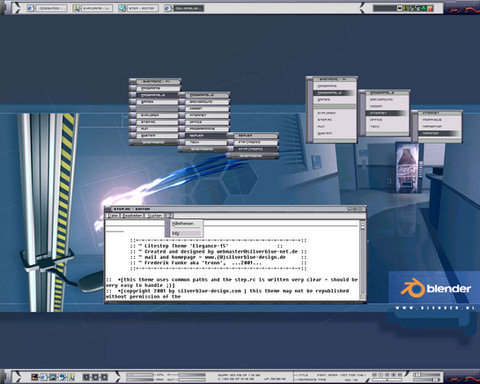Switch to virtual desktop 3
The image size is (480, 384).
coord(104,377)
